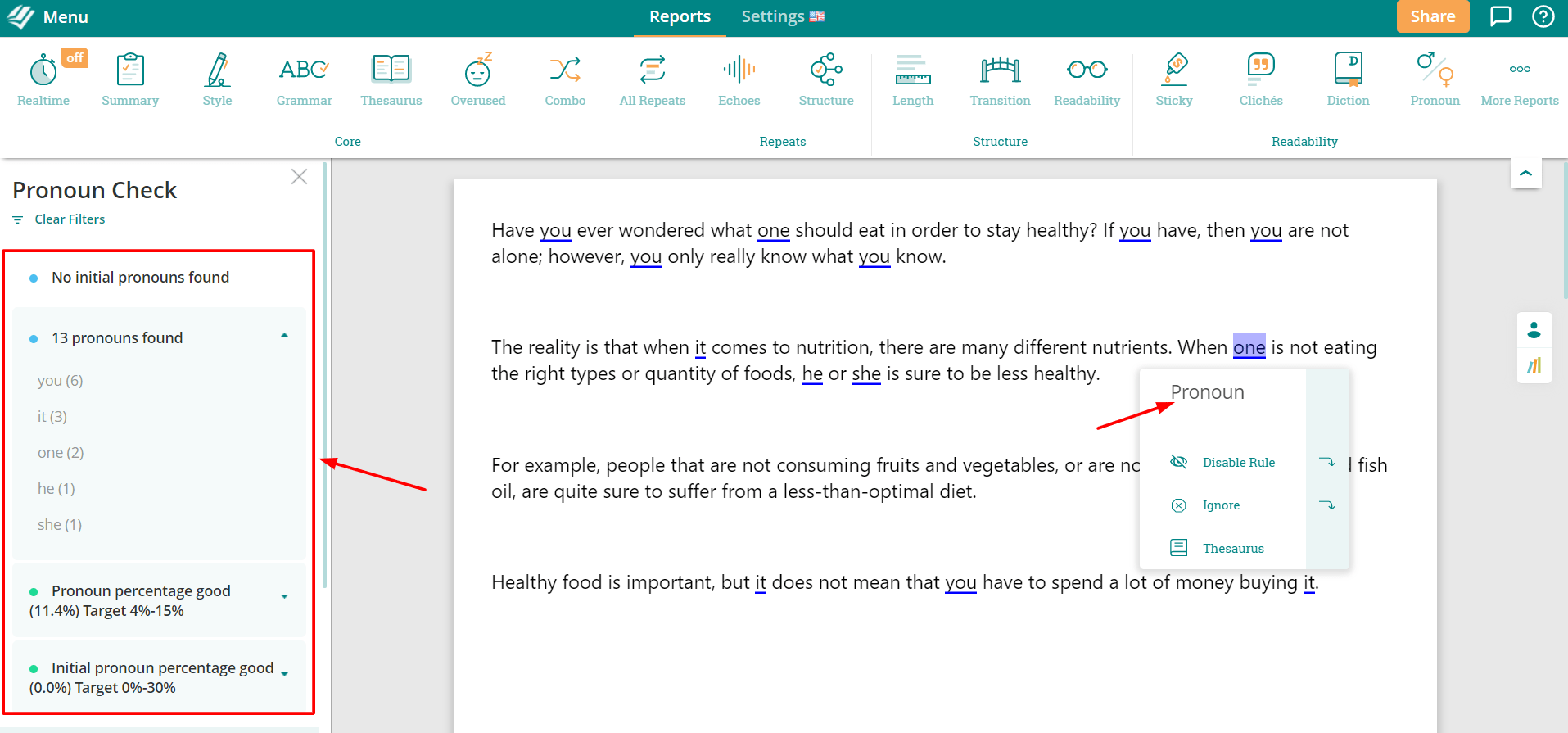Open the Sticky sentences report
Screen dimensions: 1568x733
(x=1173, y=79)
